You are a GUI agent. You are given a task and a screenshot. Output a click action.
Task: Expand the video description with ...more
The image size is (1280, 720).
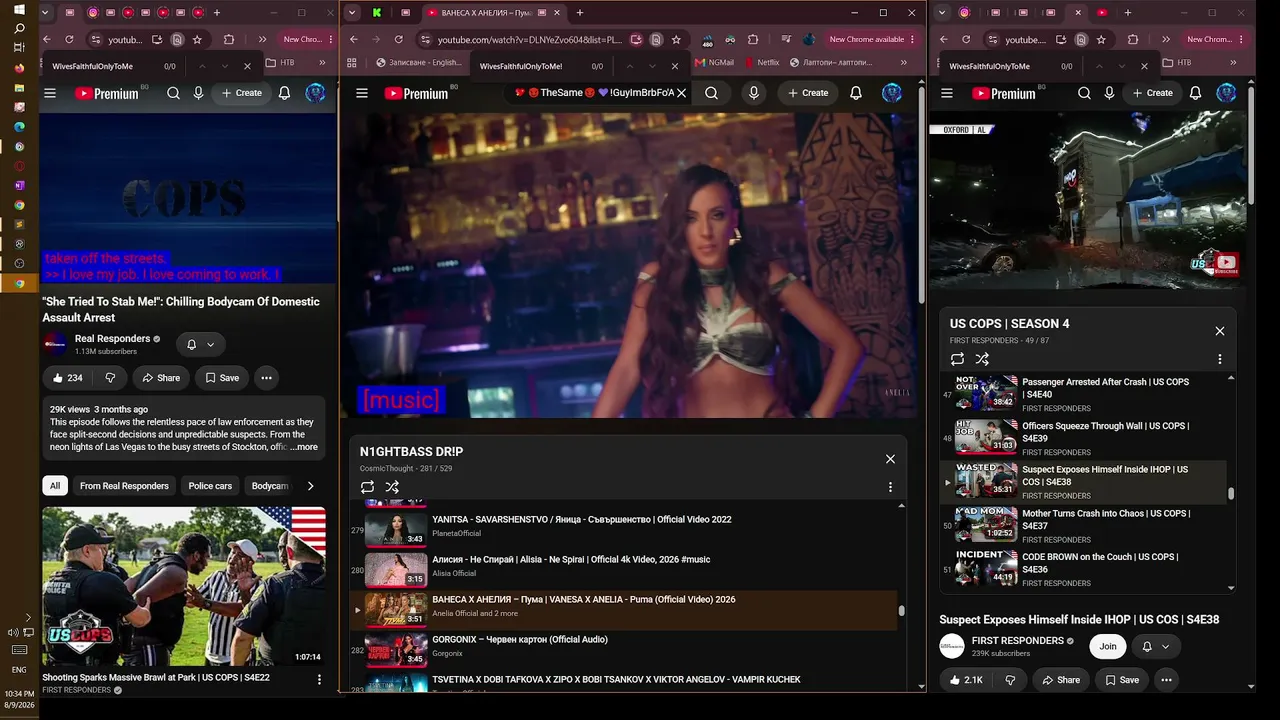[304, 447]
